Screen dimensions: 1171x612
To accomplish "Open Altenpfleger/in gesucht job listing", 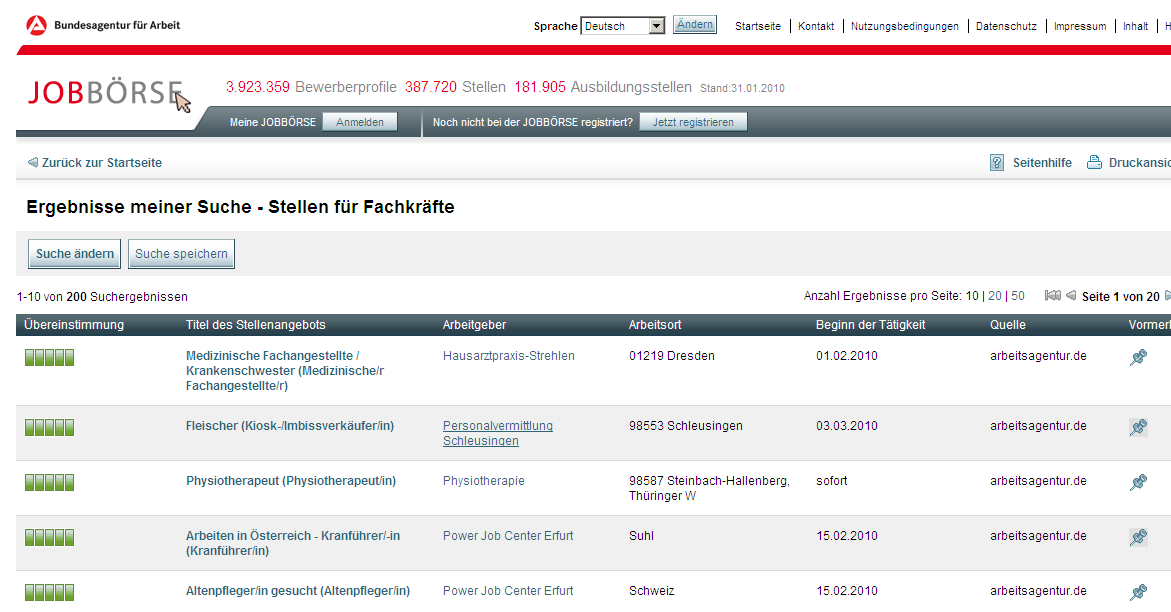I will tap(298, 591).
